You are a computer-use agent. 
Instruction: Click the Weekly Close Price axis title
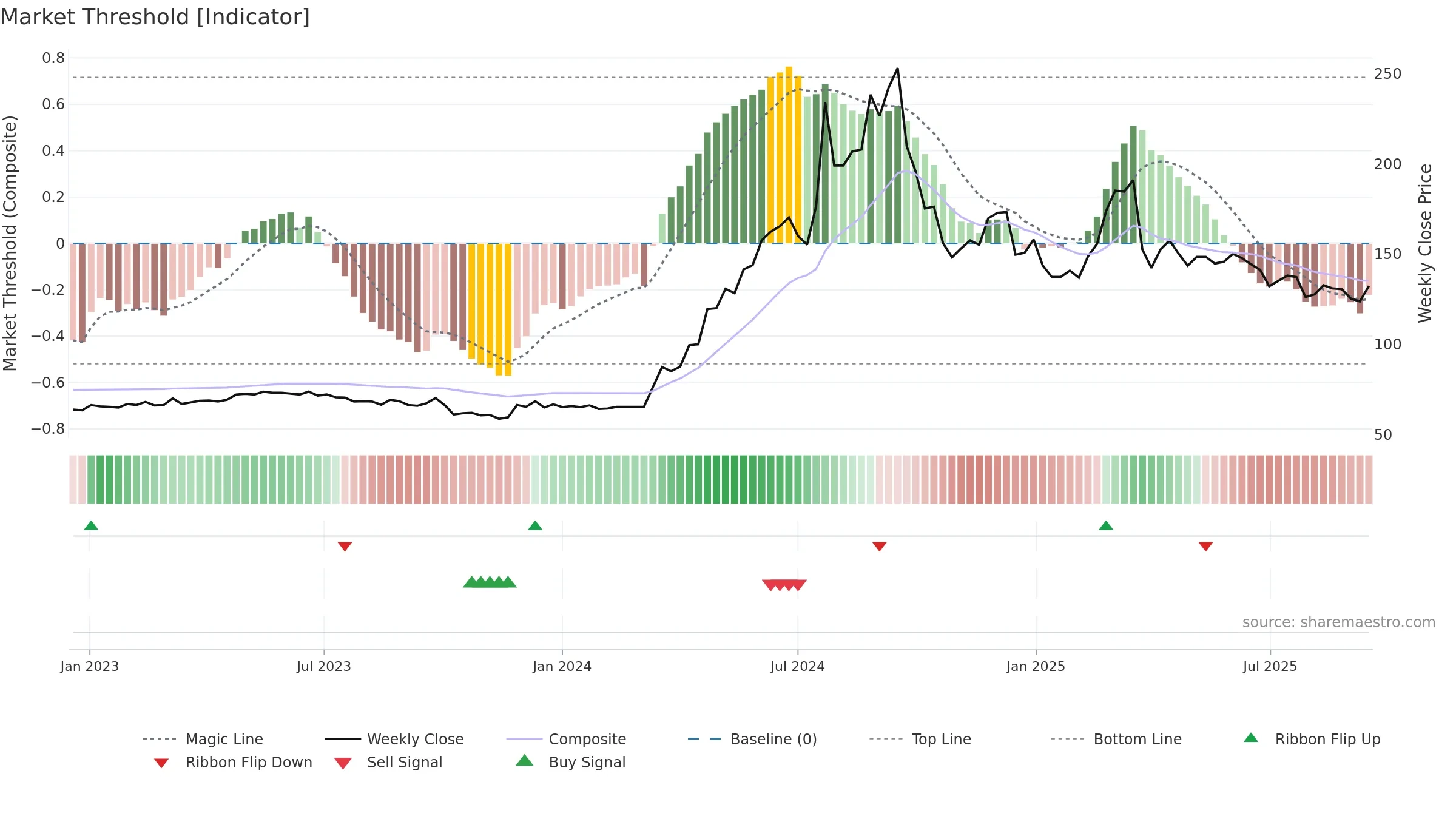(1425, 243)
